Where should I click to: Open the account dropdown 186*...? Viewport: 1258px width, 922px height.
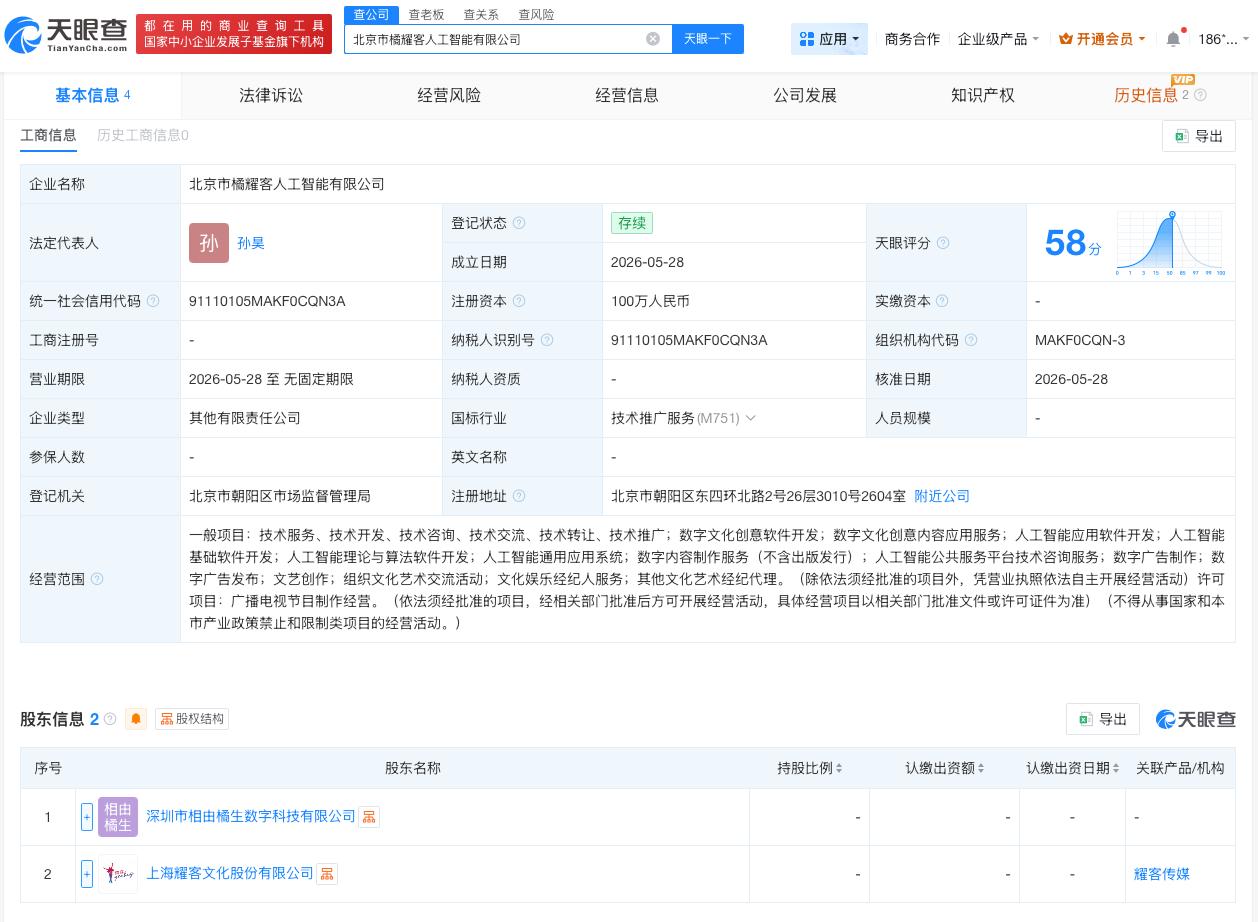1223,39
